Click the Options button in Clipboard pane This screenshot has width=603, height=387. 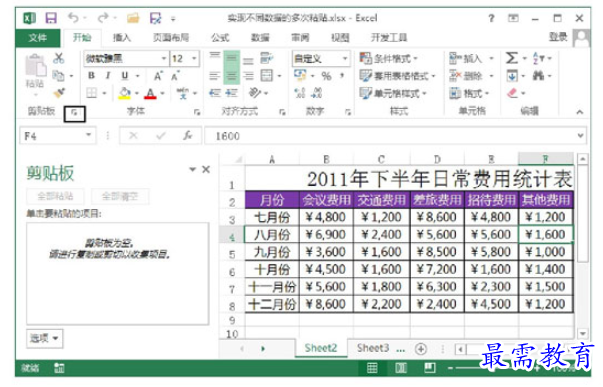45,339
